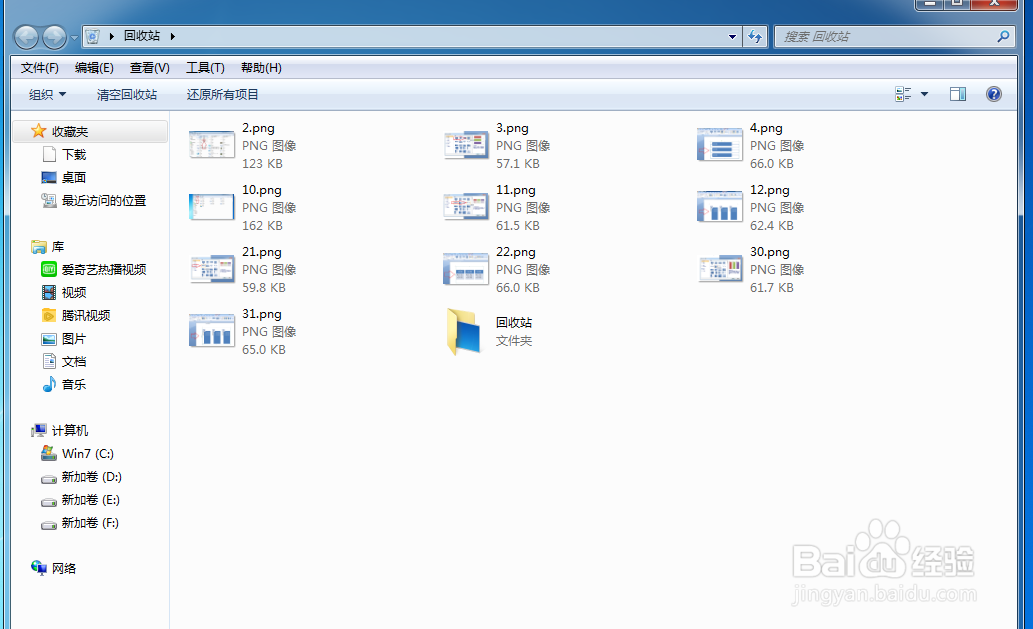Open the 帮助(H) menu
This screenshot has width=1033, height=629.
tap(261, 68)
